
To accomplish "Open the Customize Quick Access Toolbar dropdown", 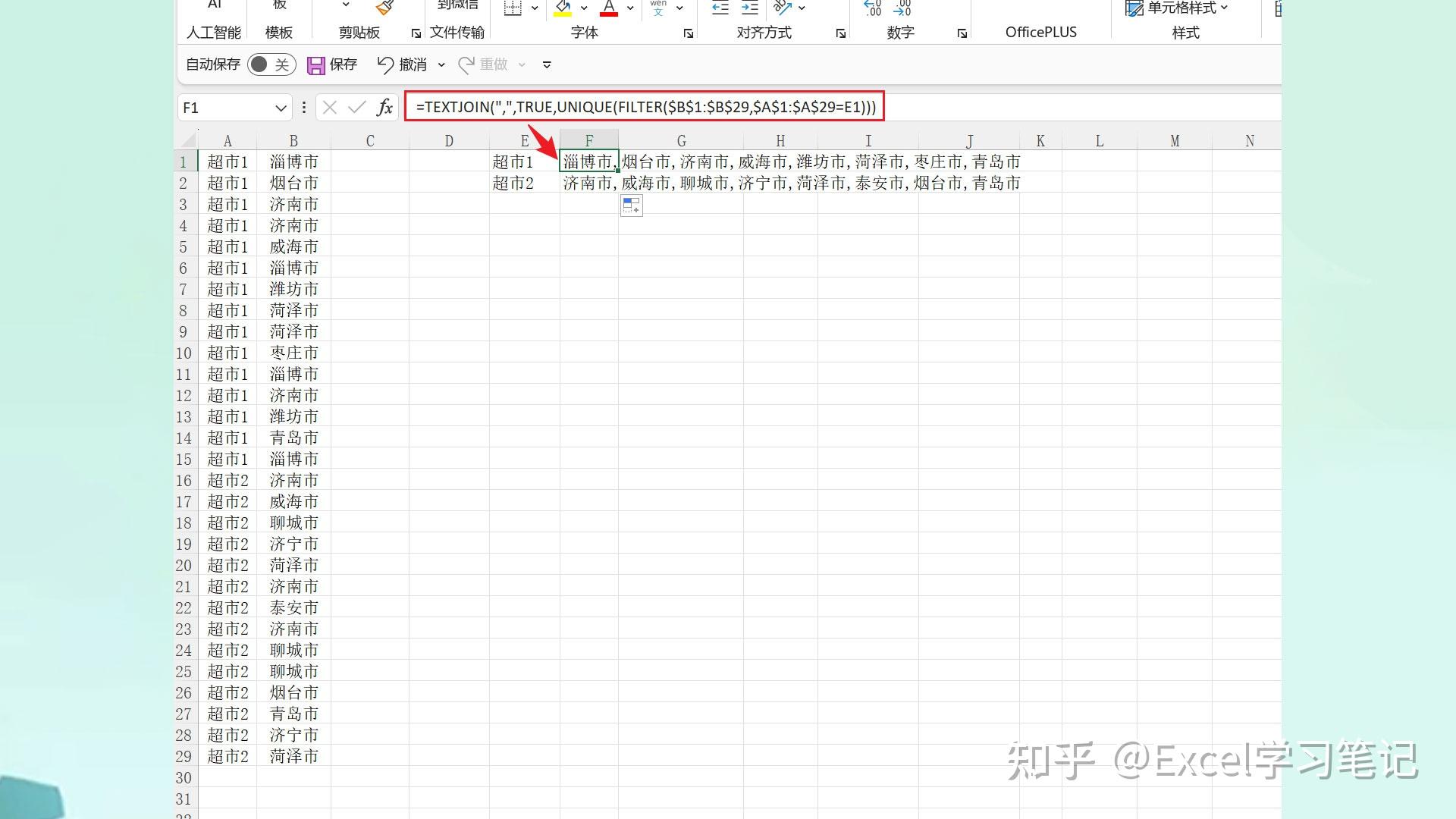I will 547,65.
